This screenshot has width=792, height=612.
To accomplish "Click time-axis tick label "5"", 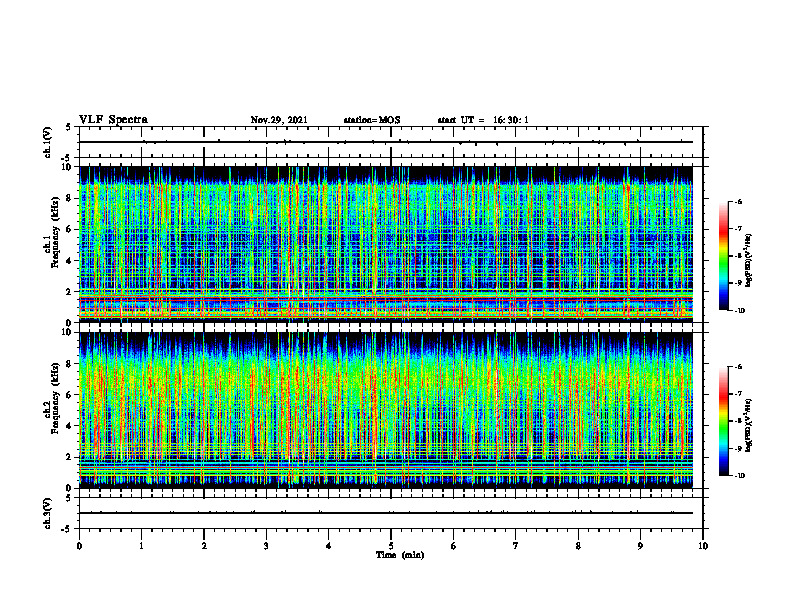I will [x=391, y=546].
